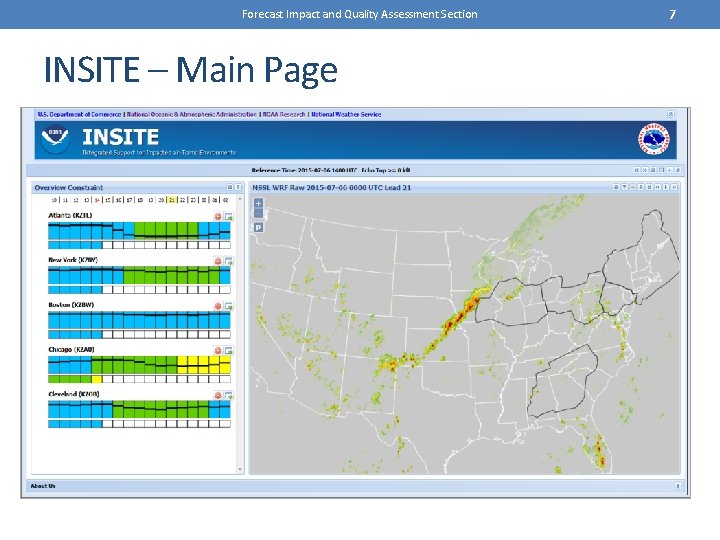Click the Atlanta (KZTL) label
Viewport: 720px width, 540px height.
point(70,215)
